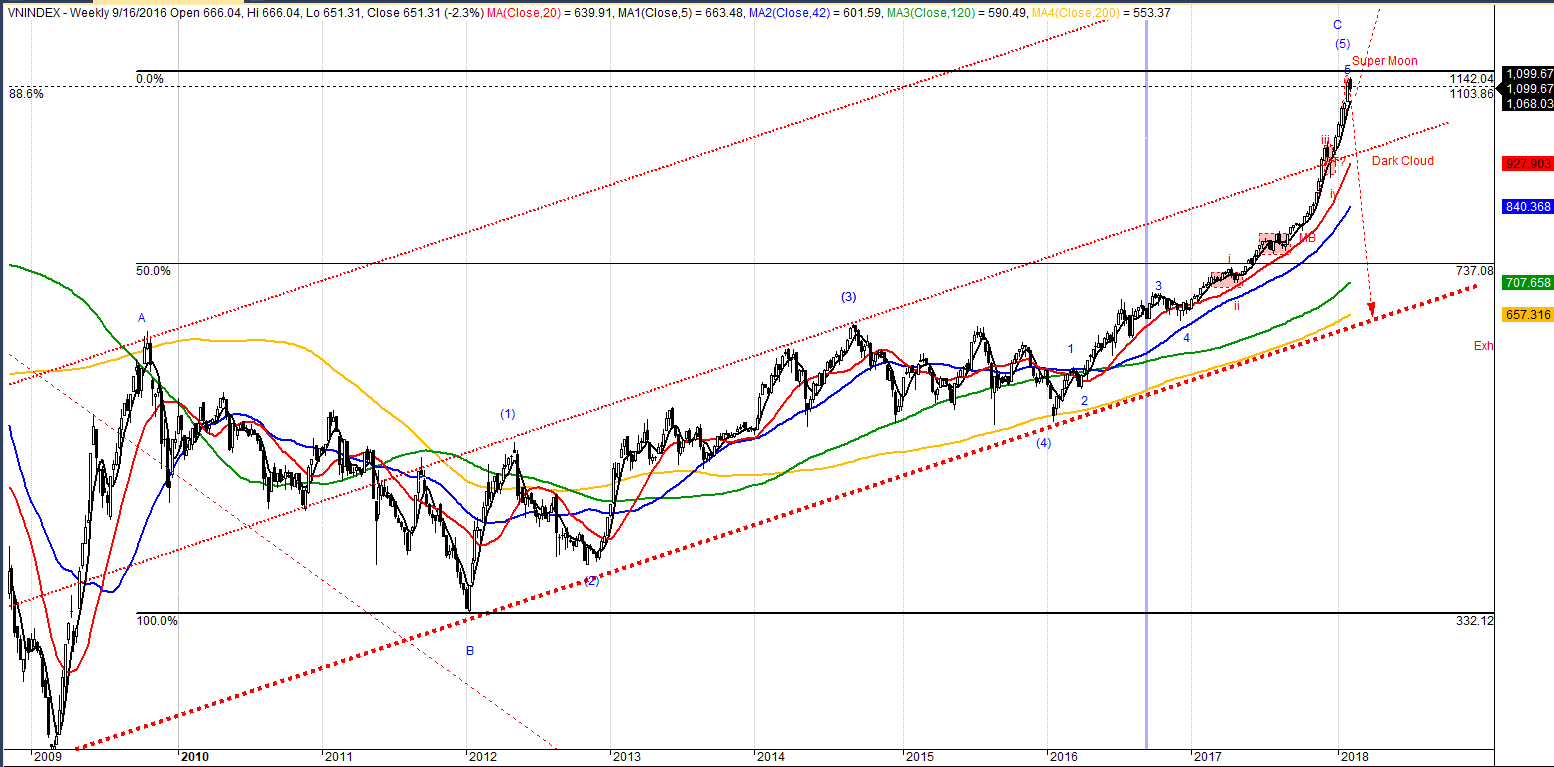Click the wave (4) label near 2016
Screen dimensions: 1554x767
point(1043,443)
